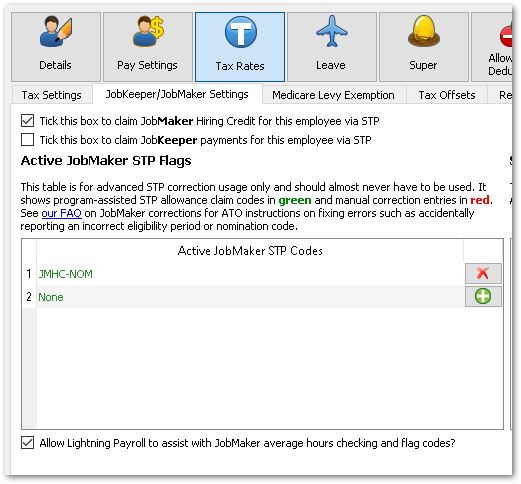This screenshot has height=484, width=521.
Task: Select the None code row
Action: [250, 297]
